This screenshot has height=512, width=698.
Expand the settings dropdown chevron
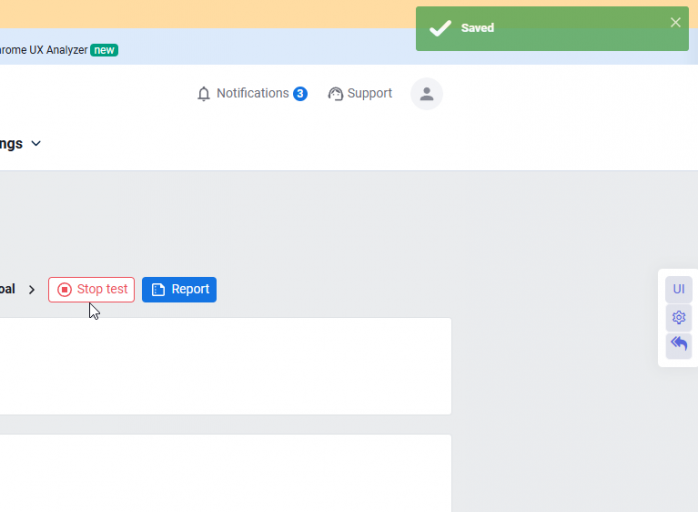point(36,143)
